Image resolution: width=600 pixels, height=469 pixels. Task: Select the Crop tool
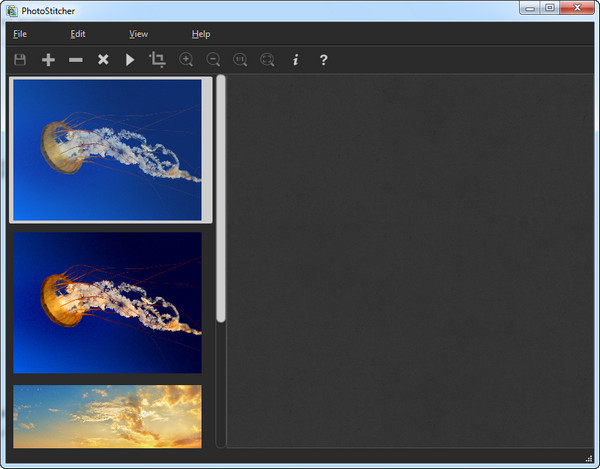pos(157,60)
